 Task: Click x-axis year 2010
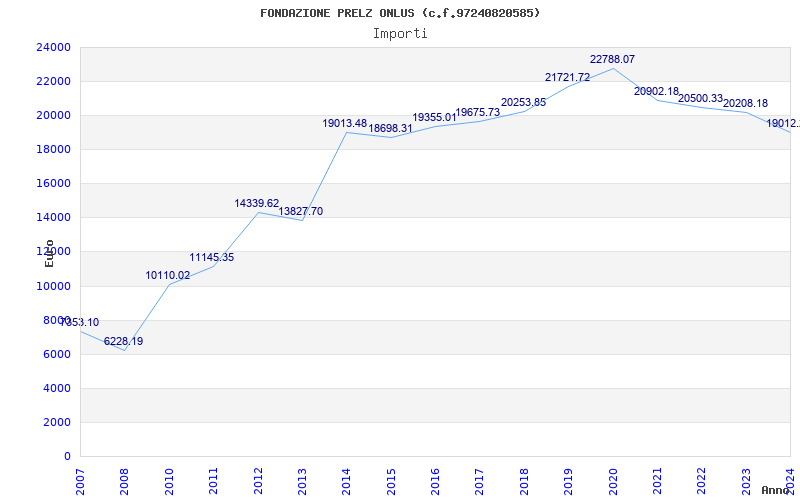169,481
